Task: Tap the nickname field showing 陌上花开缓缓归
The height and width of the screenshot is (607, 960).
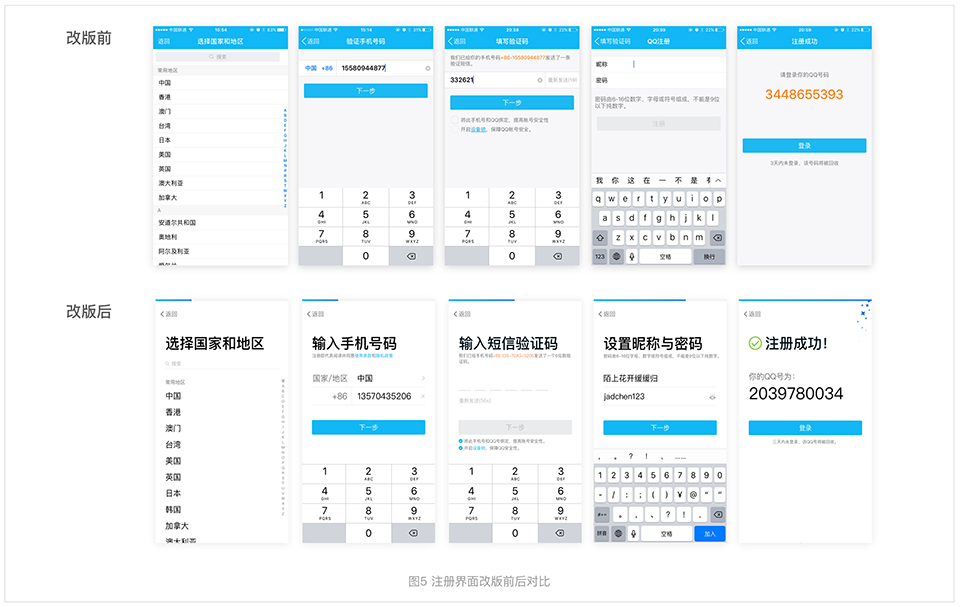Action: click(629, 378)
